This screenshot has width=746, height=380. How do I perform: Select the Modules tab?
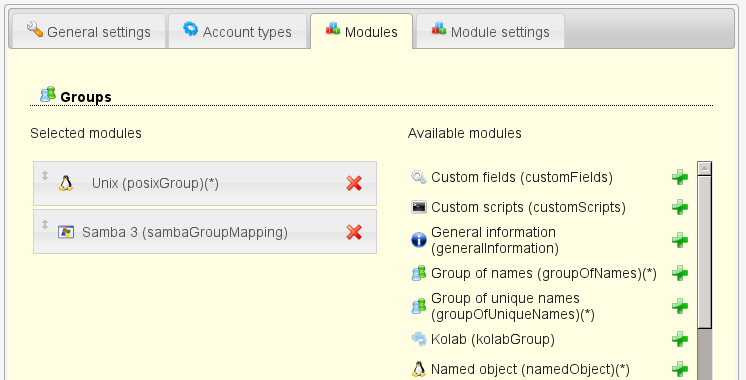pyautogui.click(x=362, y=31)
